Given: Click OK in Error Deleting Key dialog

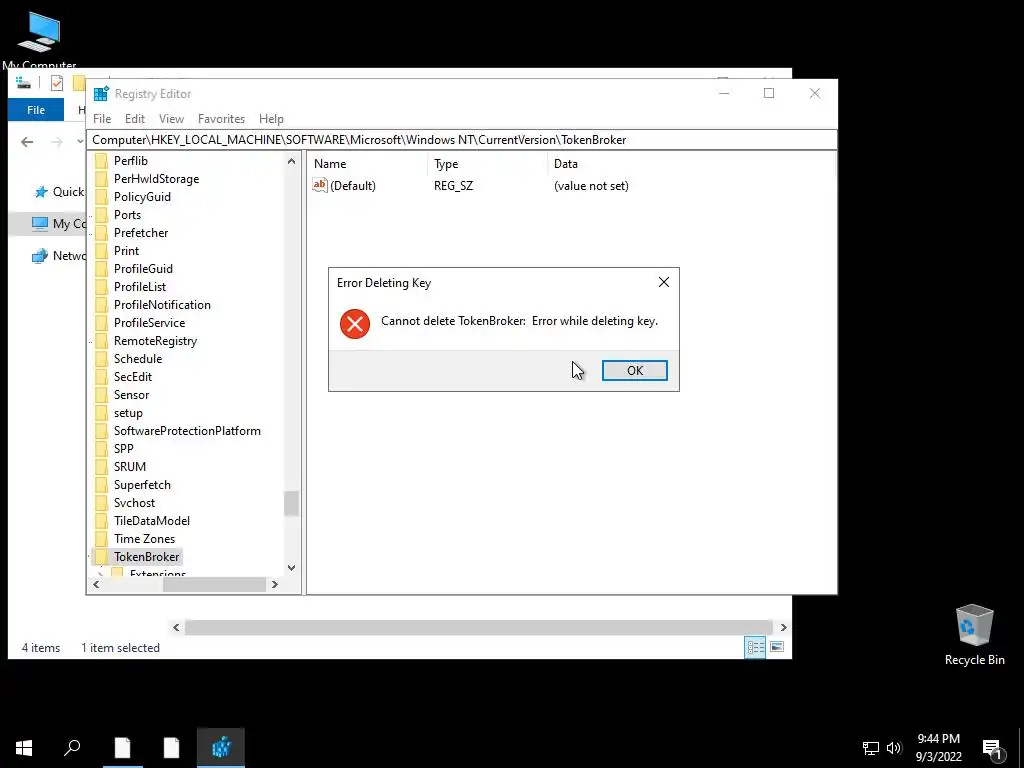Looking at the screenshot, I should [x=634, y=370].
